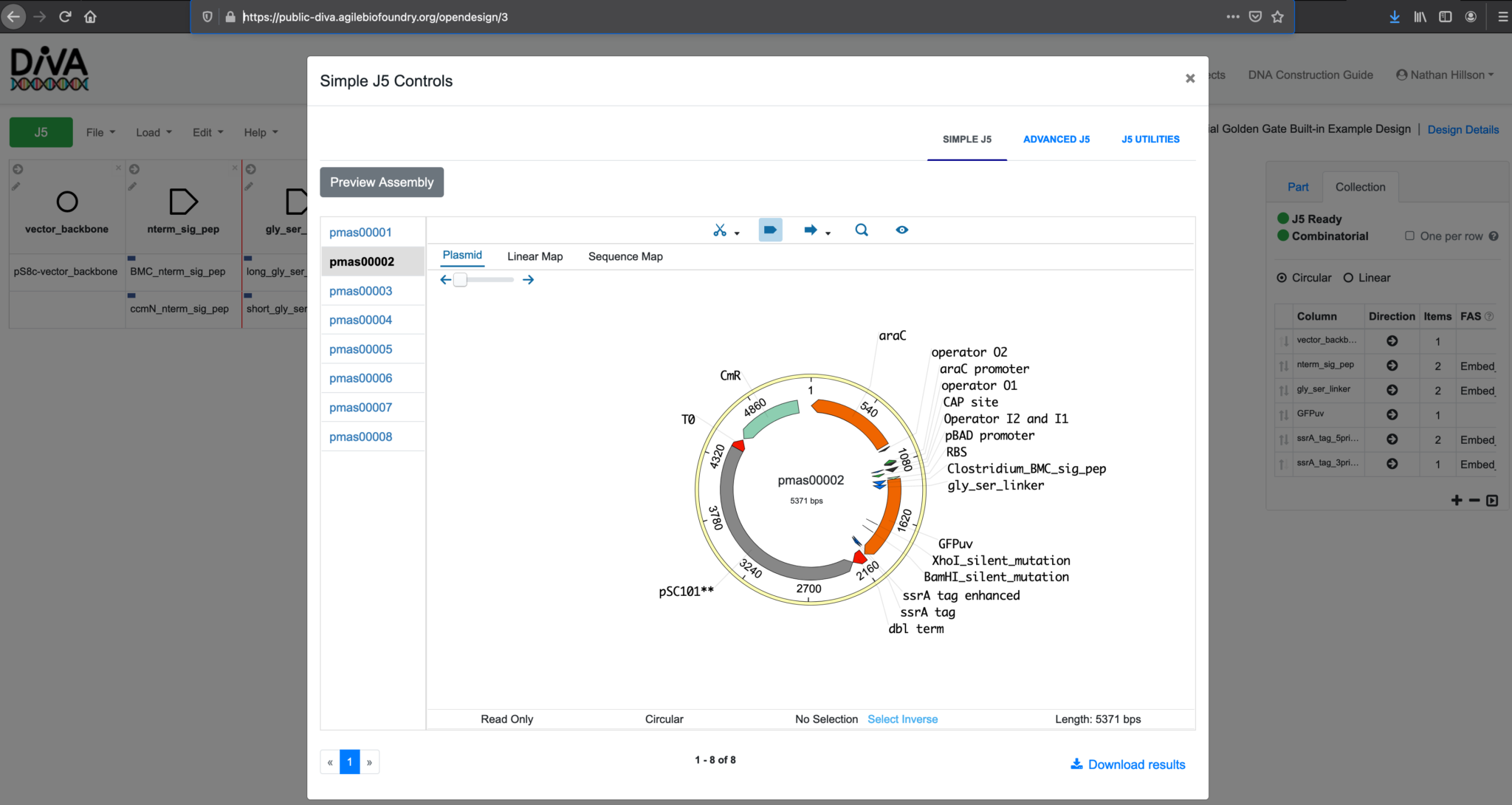Select pmas00005 in the assembly list
The height and width of the screenshot is (805, 1512).
(360, 349)
